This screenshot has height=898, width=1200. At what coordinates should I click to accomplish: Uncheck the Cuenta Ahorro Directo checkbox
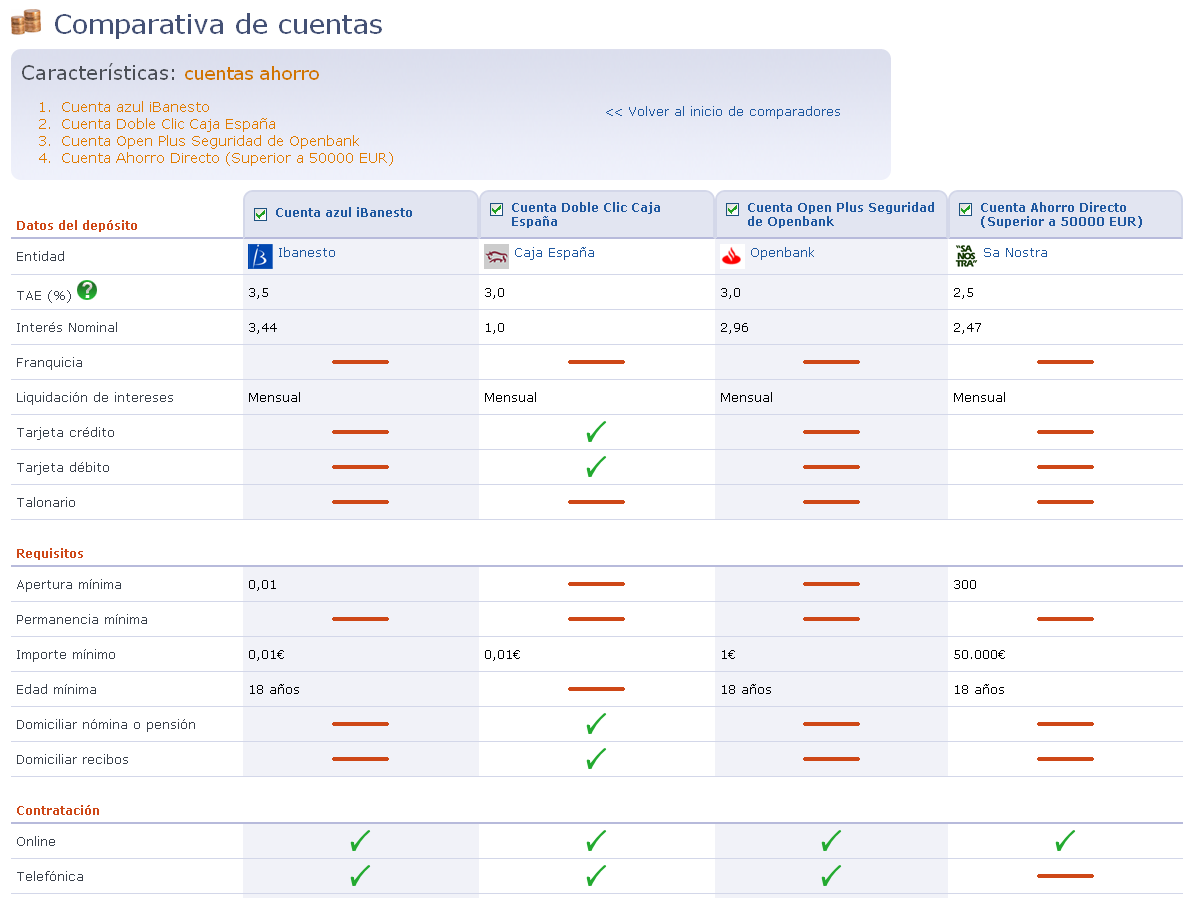coord(965,210)
